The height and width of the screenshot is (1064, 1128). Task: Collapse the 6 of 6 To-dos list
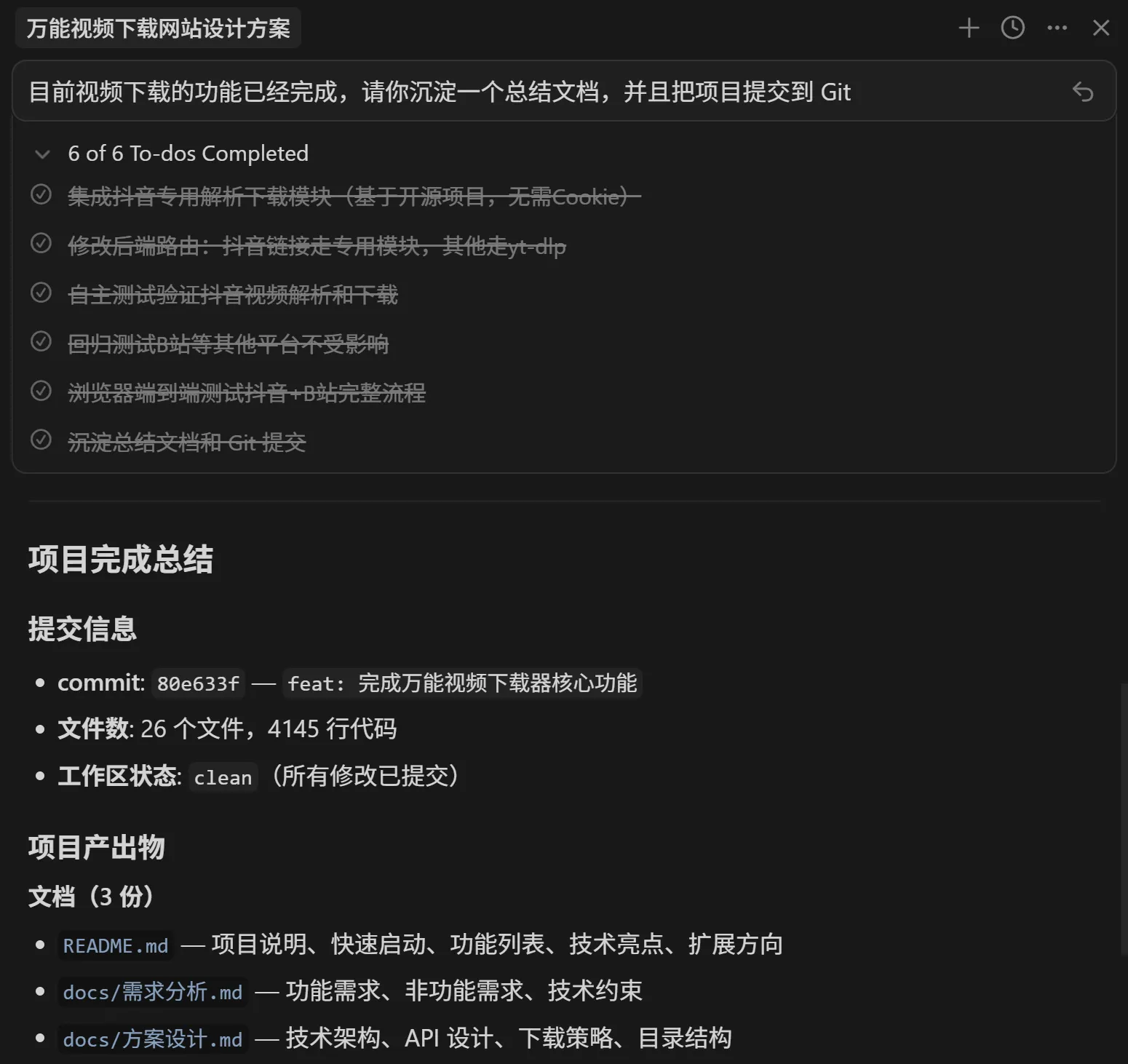[x=42, y=154]
